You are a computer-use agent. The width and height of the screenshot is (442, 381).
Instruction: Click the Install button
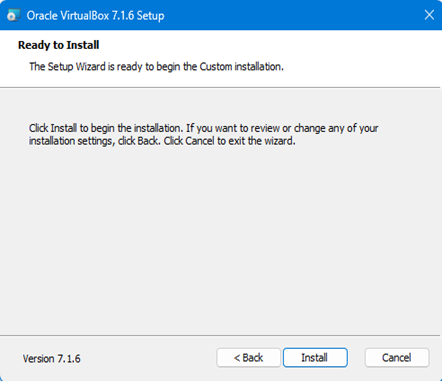point(315,358)
